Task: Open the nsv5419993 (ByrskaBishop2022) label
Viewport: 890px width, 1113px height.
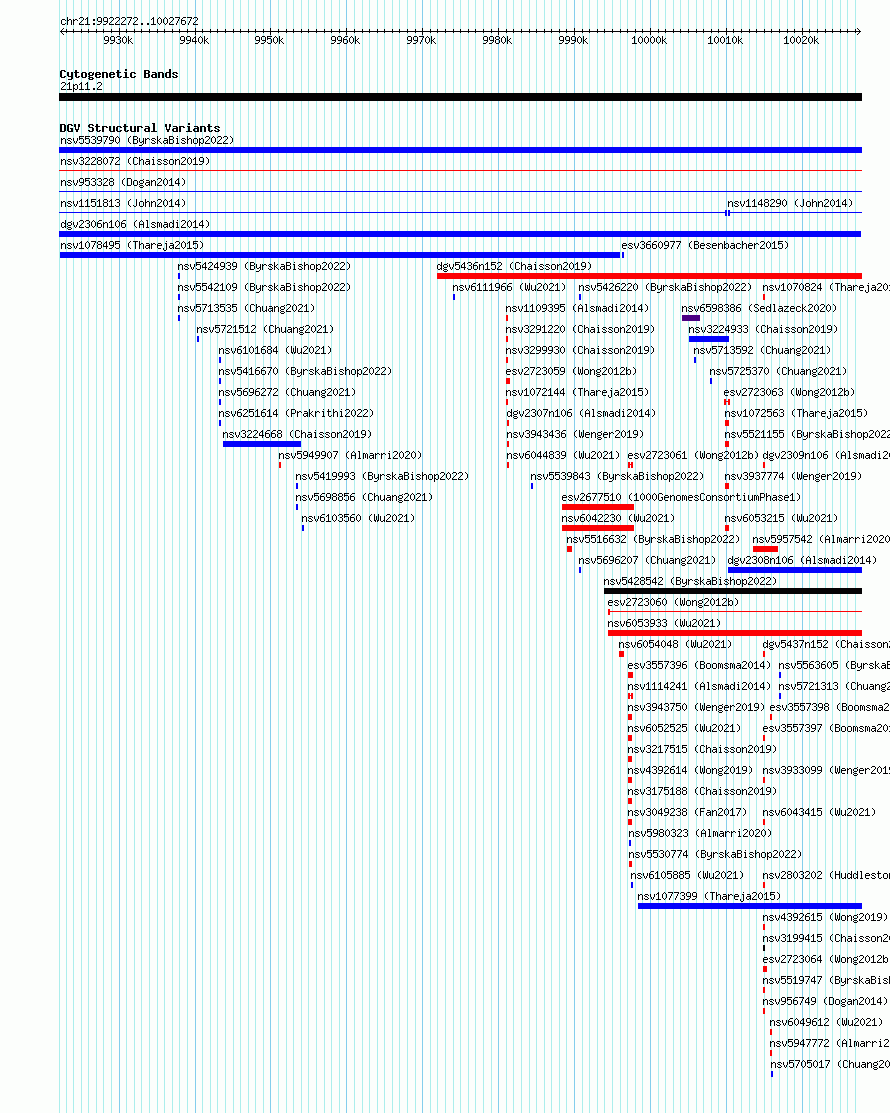Action: point(382,477)
